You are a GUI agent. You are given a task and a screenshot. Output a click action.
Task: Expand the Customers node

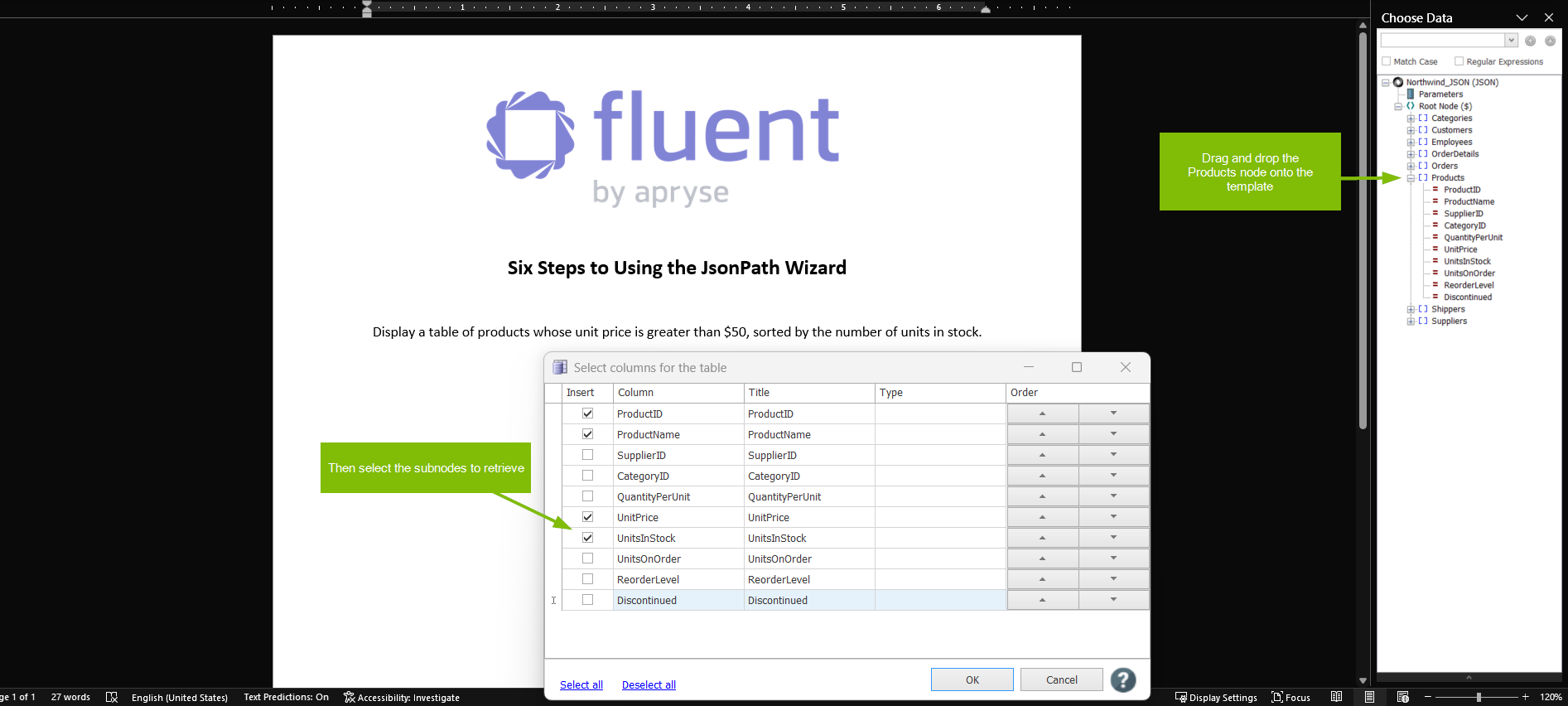(x=1411, y=130)
